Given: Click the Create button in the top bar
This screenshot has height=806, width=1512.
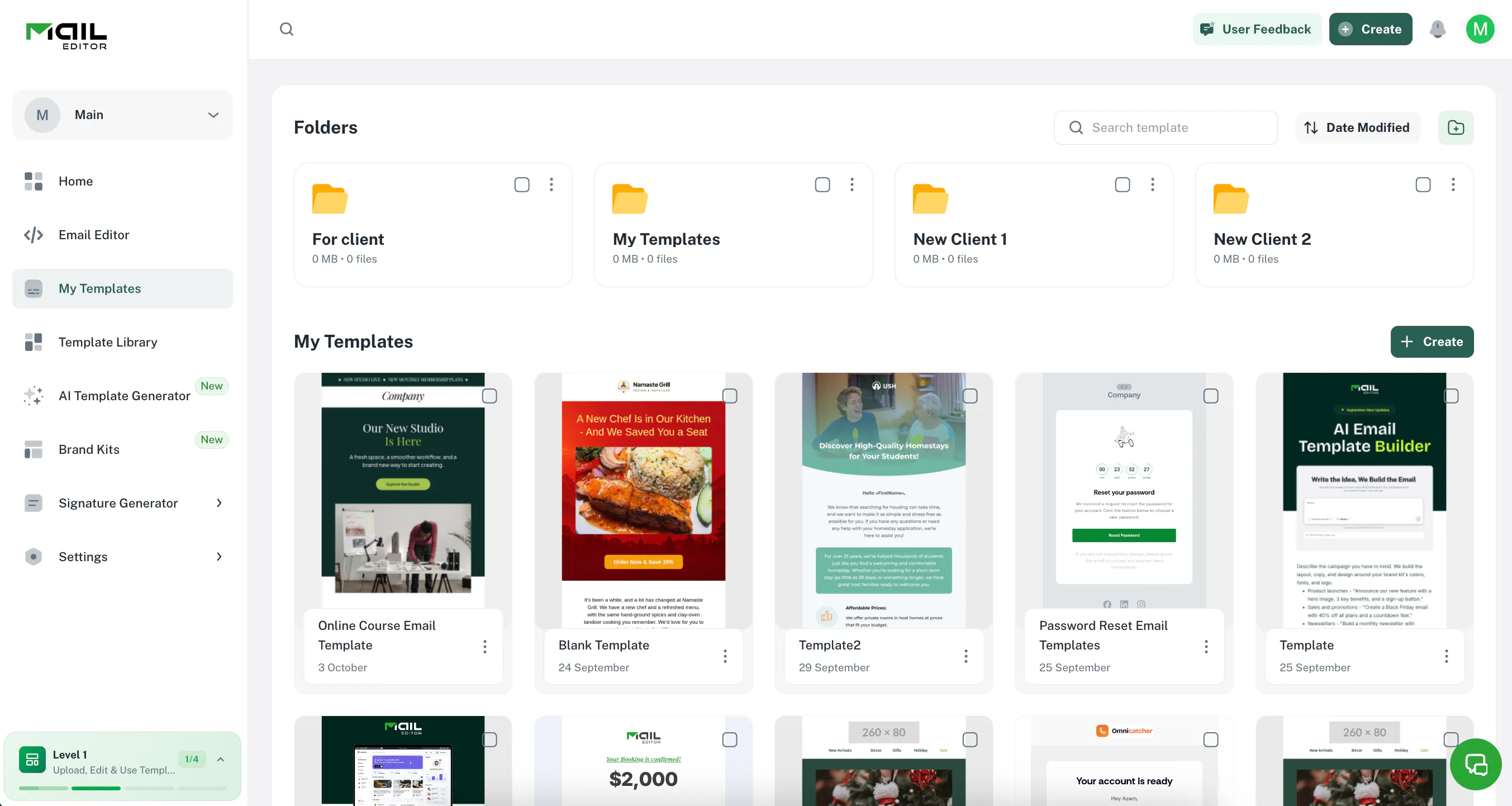Looking at the screenshot, I should 1370,29.
